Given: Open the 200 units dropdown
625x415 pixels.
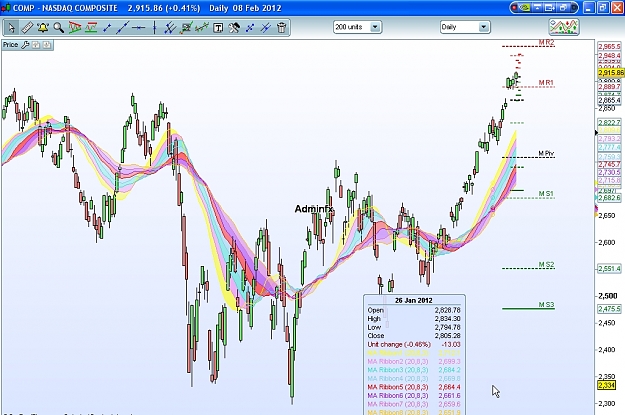Looking at the screenshot, I should point(358,27).
